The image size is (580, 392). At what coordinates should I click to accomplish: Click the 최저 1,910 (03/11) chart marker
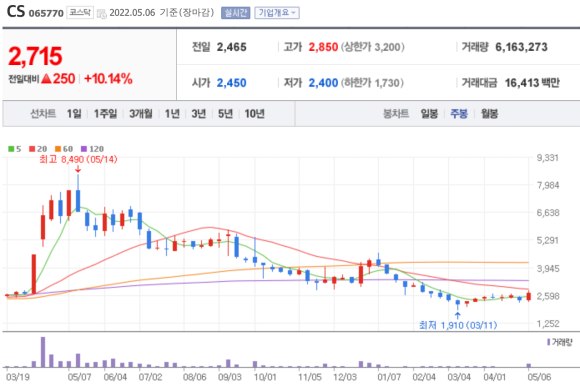(x=458, y=325)
